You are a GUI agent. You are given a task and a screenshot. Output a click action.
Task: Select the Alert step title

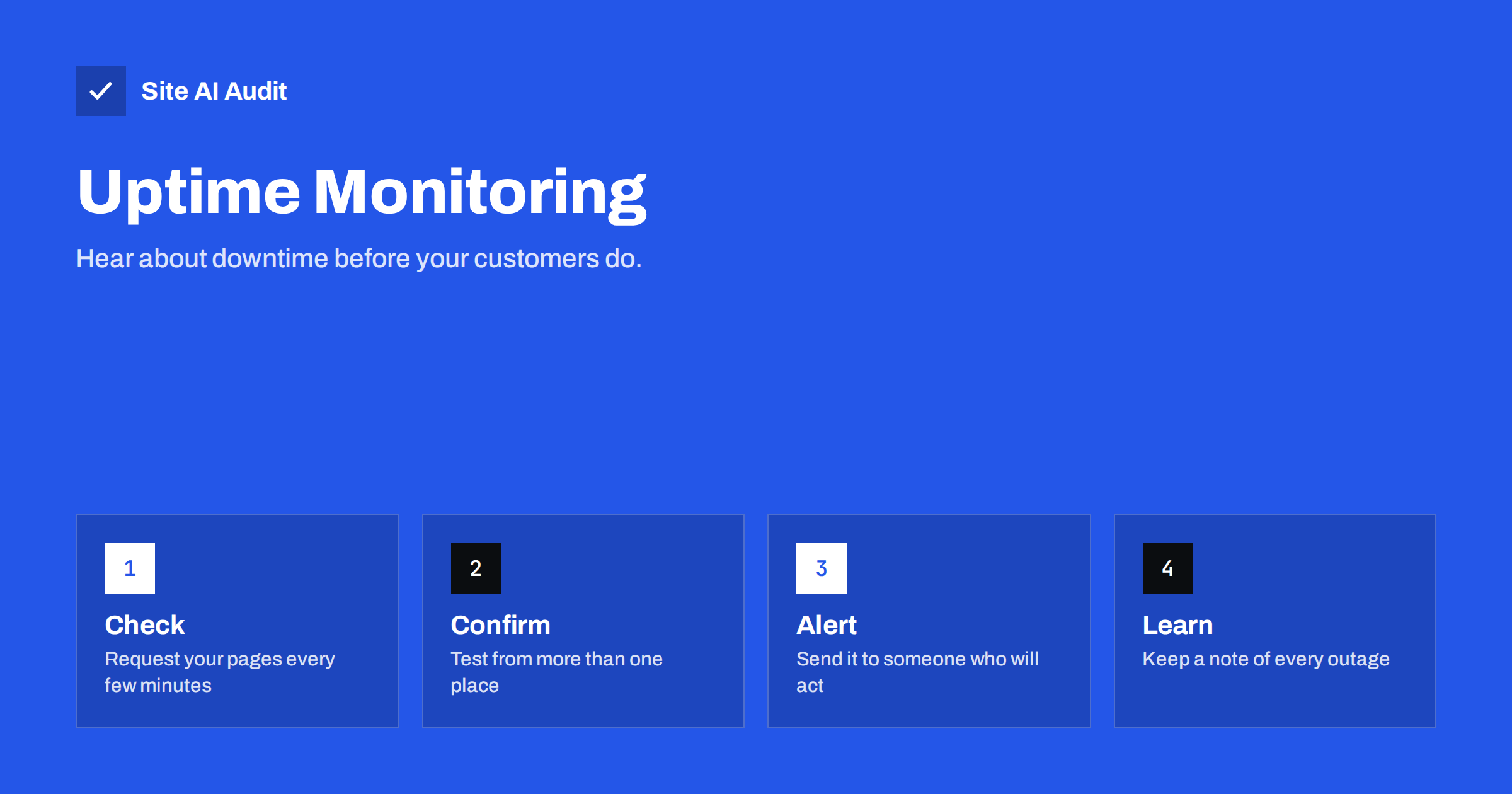tap(827, 625)
